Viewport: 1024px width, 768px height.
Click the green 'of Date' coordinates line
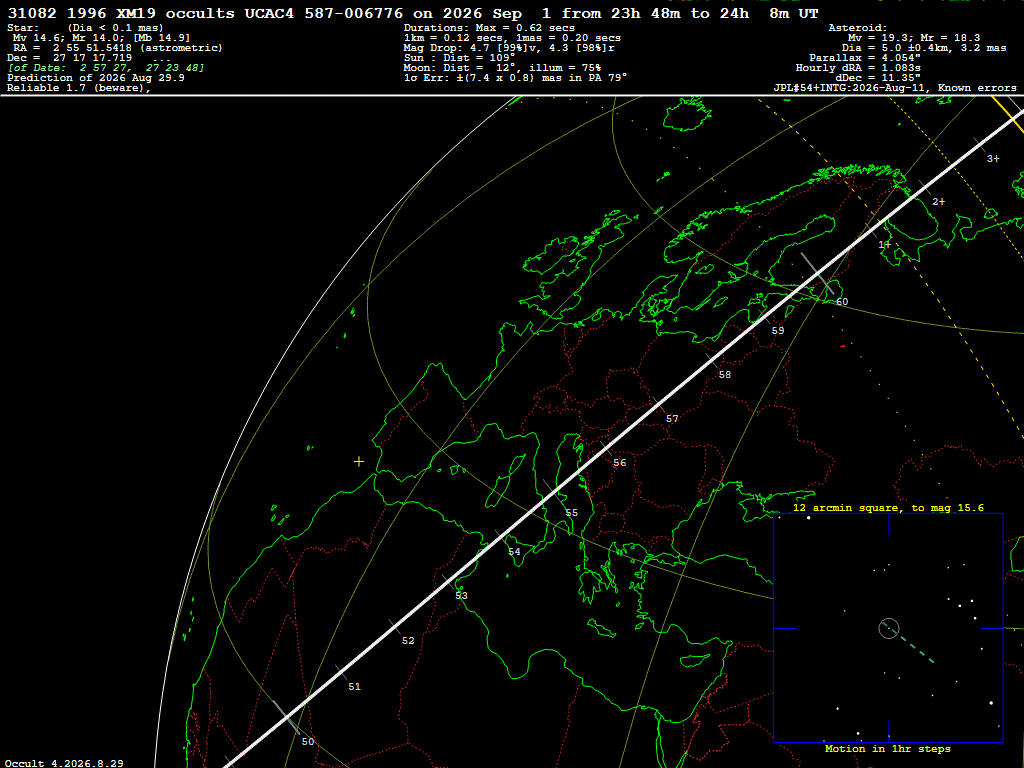tap(106, 68)
